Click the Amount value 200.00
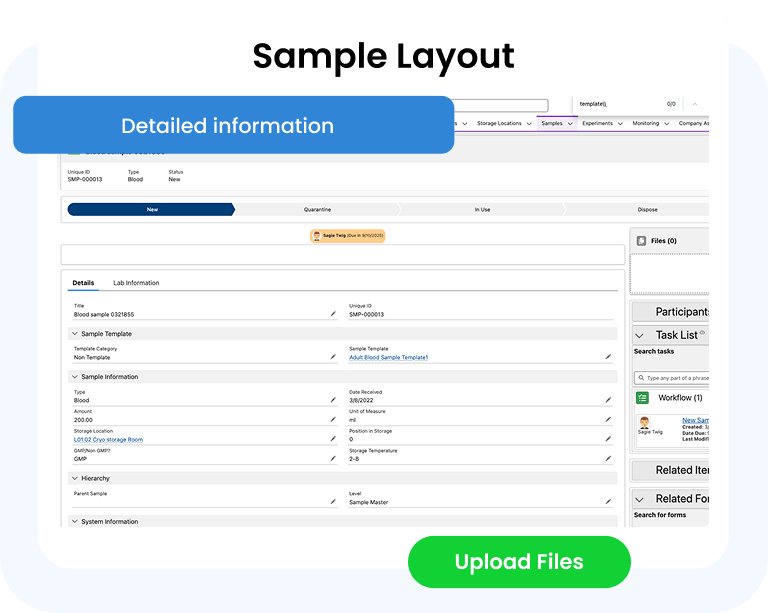The image size is (769, 613). coord(83,420)
